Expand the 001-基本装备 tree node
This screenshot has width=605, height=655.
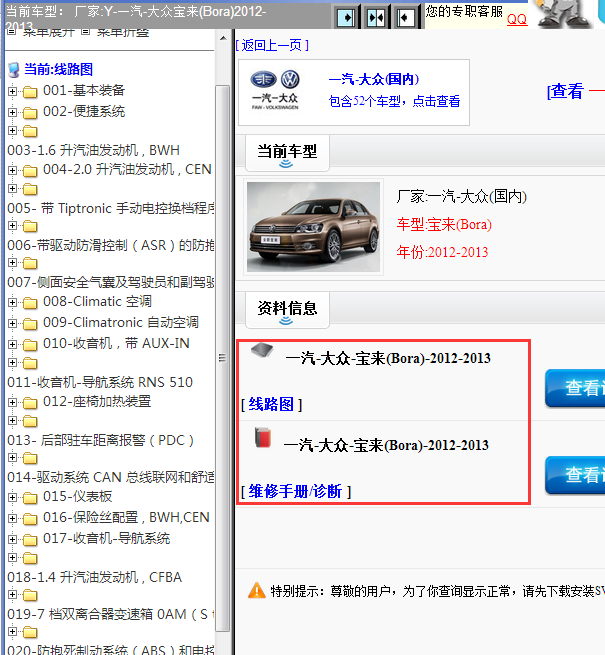pos(13,91)
